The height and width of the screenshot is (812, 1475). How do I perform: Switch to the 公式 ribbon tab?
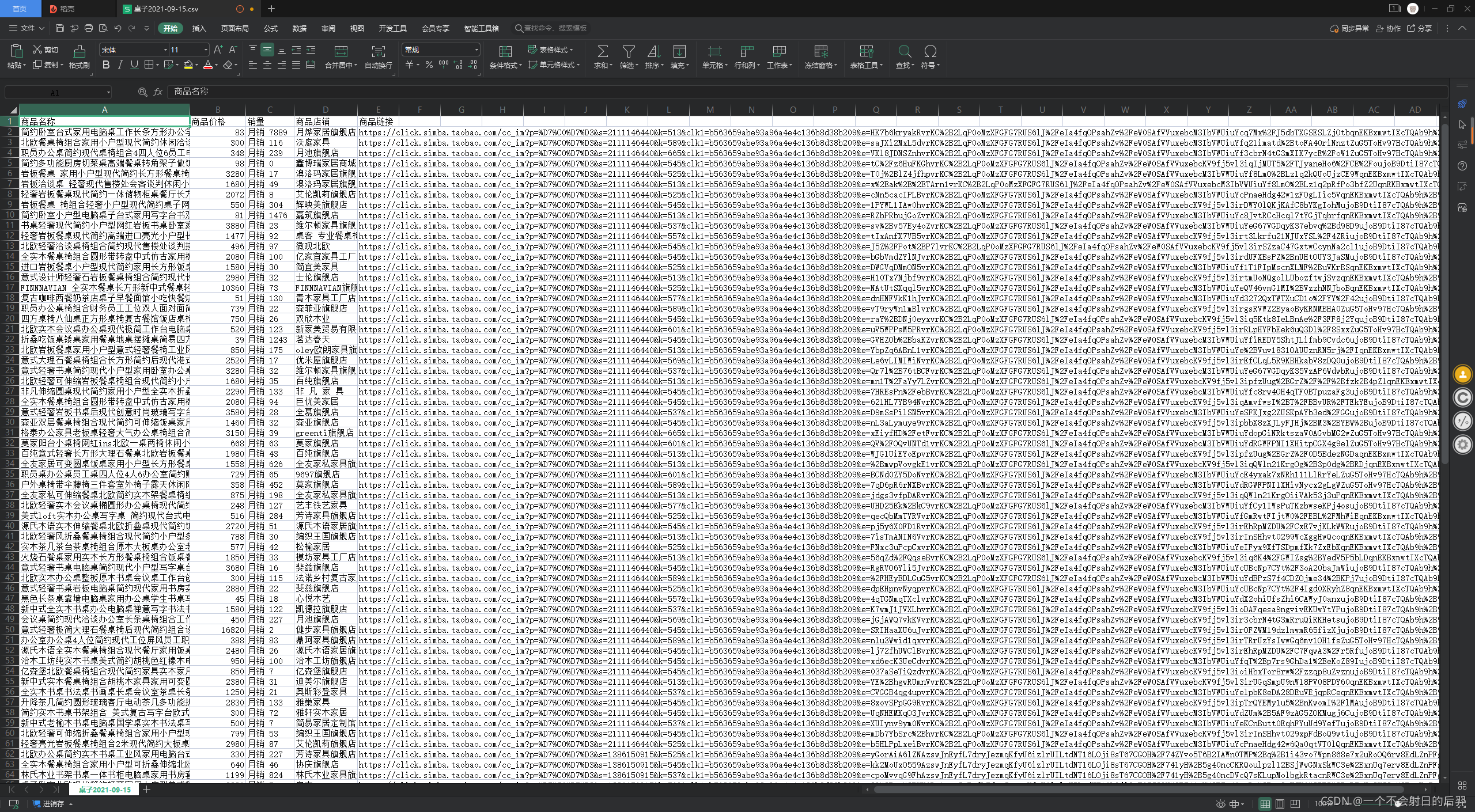pyautogui.click(x=271, y=28)
